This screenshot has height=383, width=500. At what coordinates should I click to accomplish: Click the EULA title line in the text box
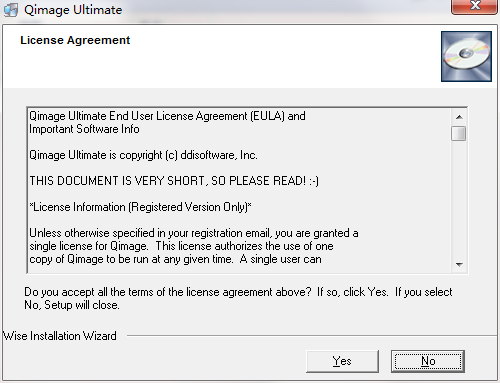[x=167, y=116]
